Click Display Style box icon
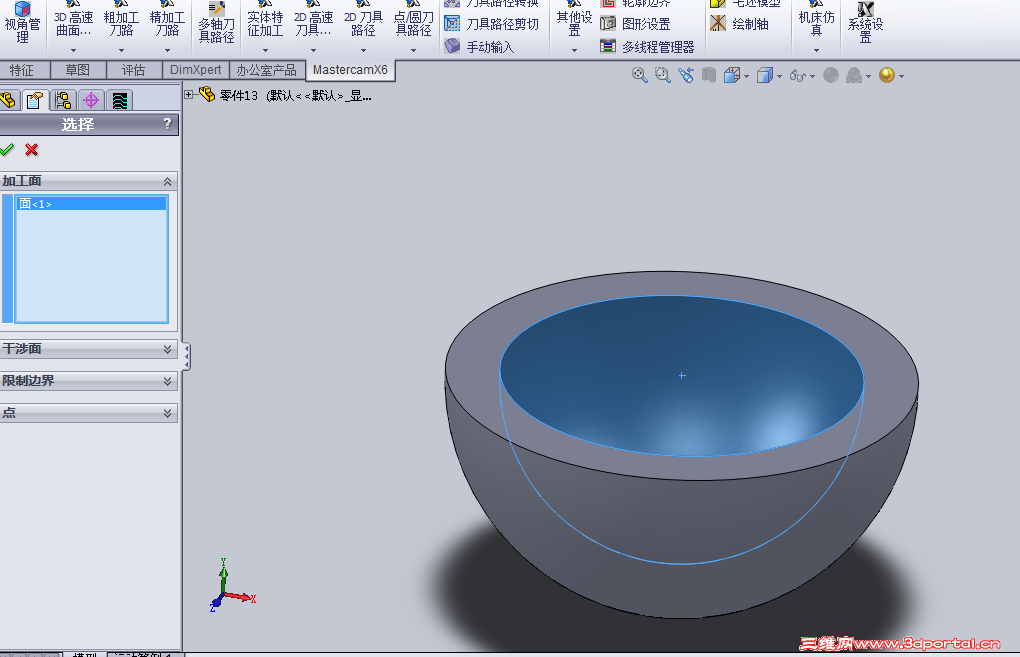Screen dimensions: 1020x657 click(765, 75)
